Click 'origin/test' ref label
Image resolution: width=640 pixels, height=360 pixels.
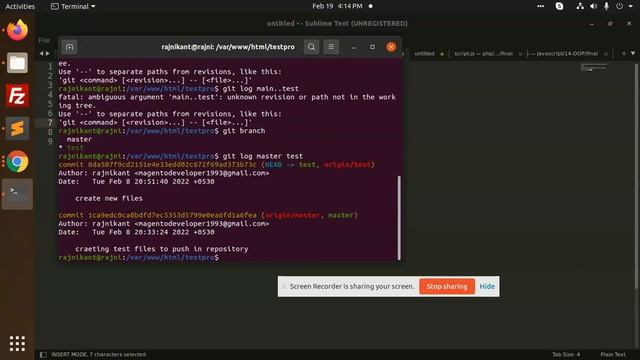pos(347,164)
